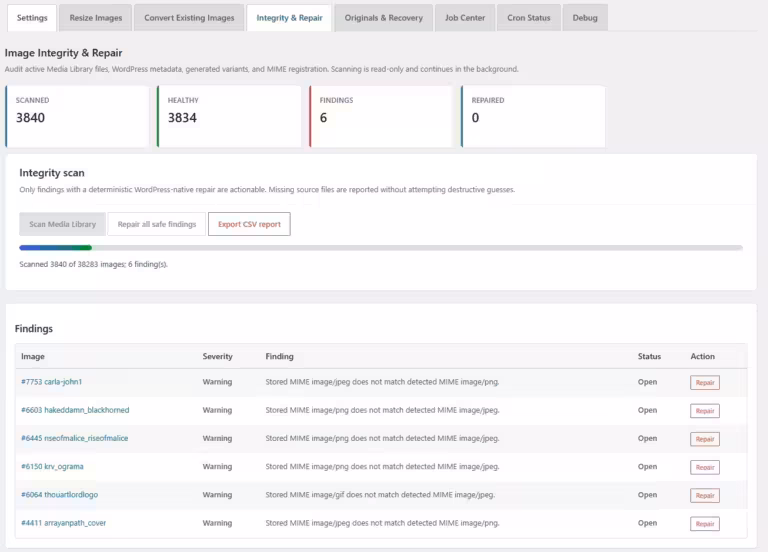This screenshot has height=552, width=768.
Task: Switch to the Settings tab
Action: pos(32,18)
